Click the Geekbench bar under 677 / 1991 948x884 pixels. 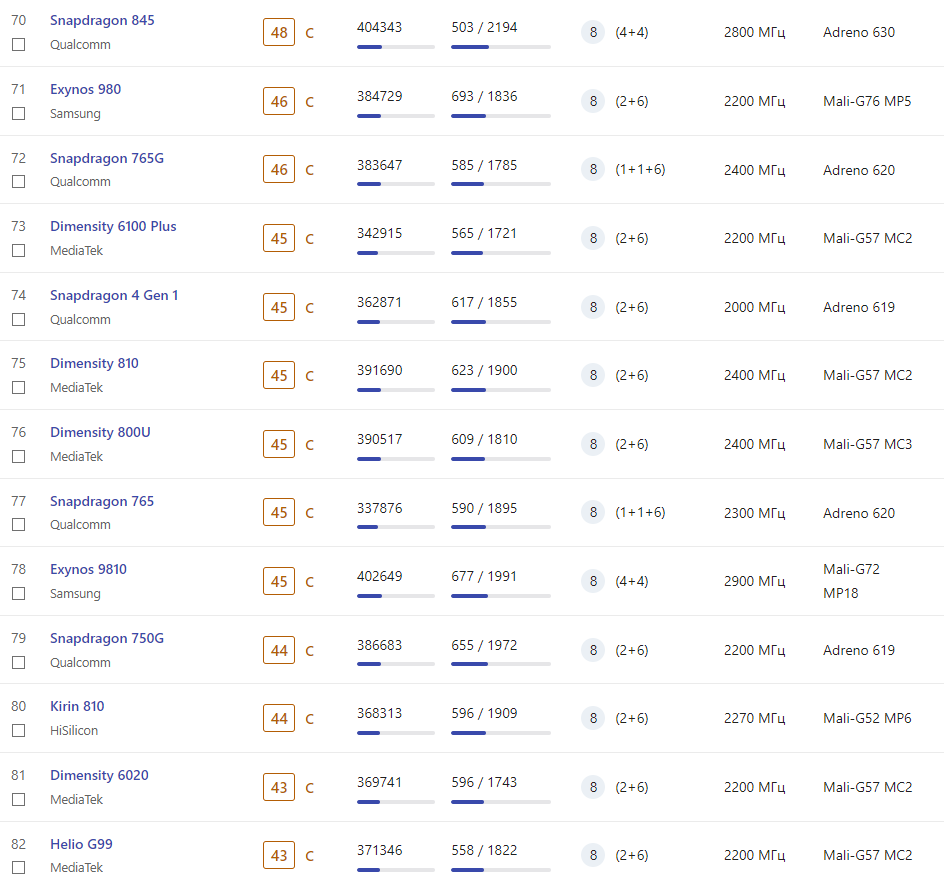(x=500, y=596)
